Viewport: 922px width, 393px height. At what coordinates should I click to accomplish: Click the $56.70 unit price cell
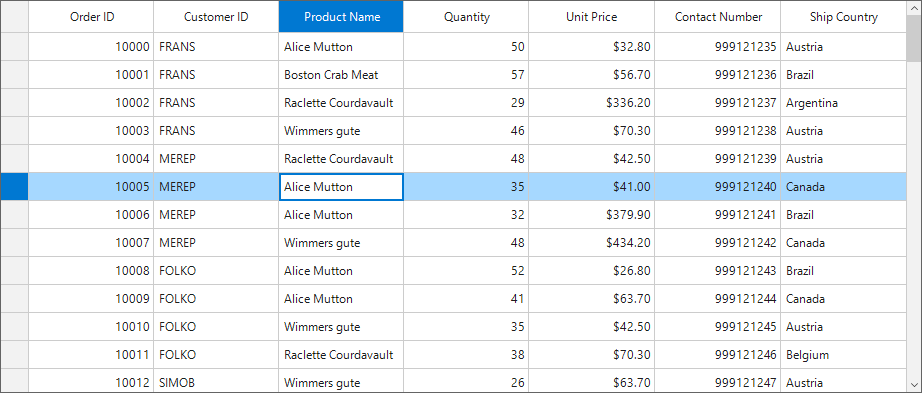click(x=592, y=75)
